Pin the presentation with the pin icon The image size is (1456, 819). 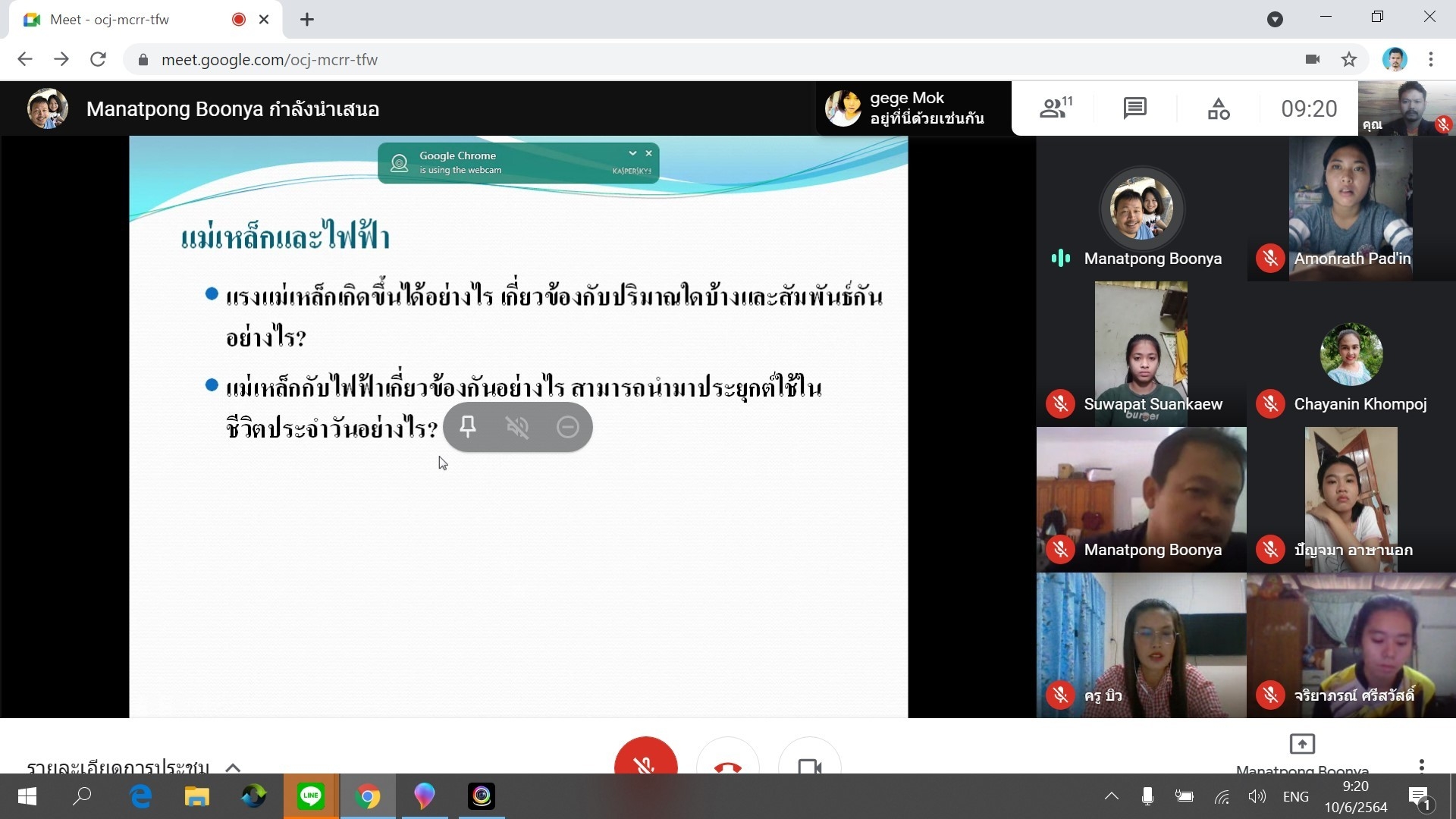pyautogui.click(x=468, y=427)
